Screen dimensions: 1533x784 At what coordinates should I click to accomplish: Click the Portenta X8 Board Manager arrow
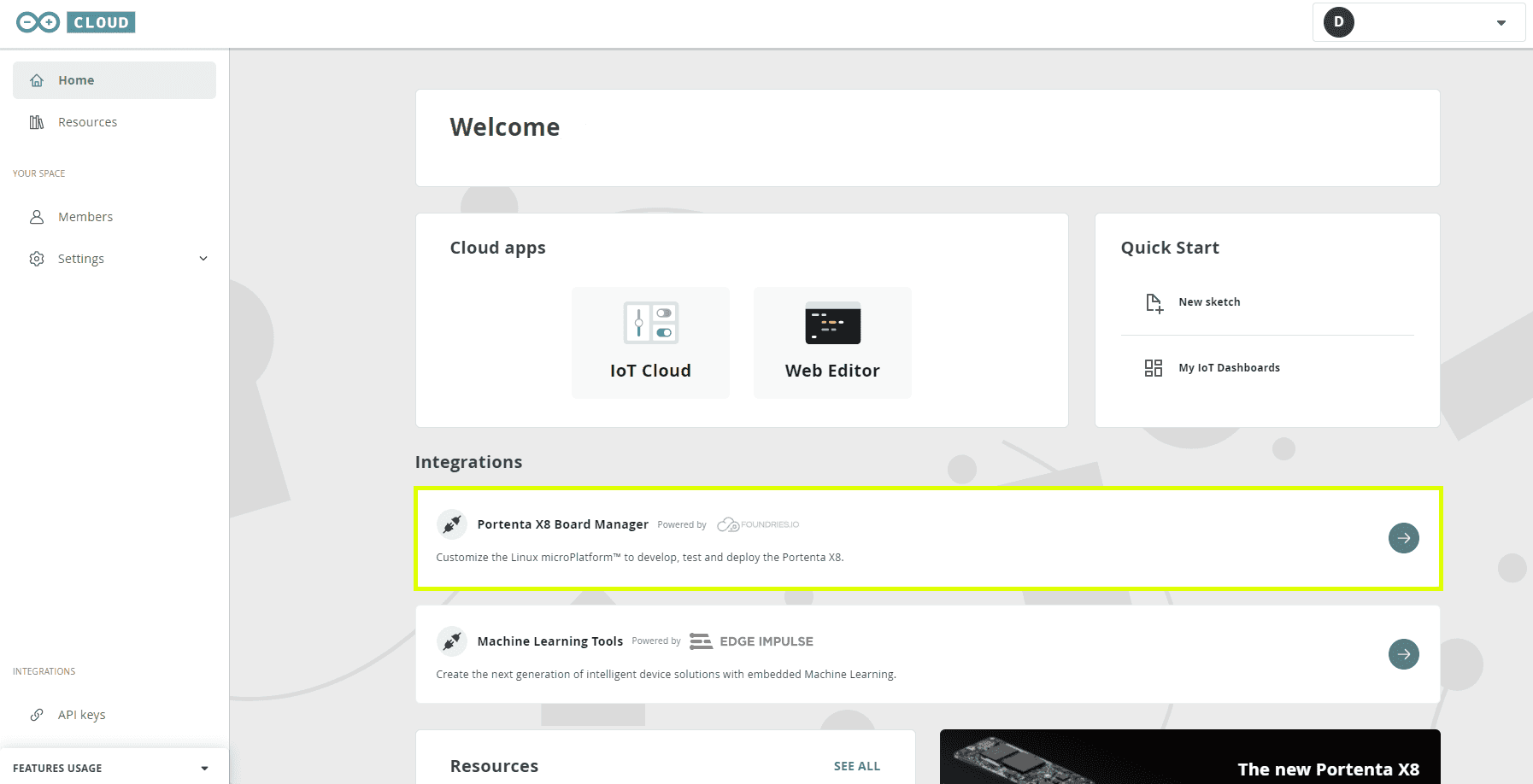pyautogui.click(x=1403, y=538)
